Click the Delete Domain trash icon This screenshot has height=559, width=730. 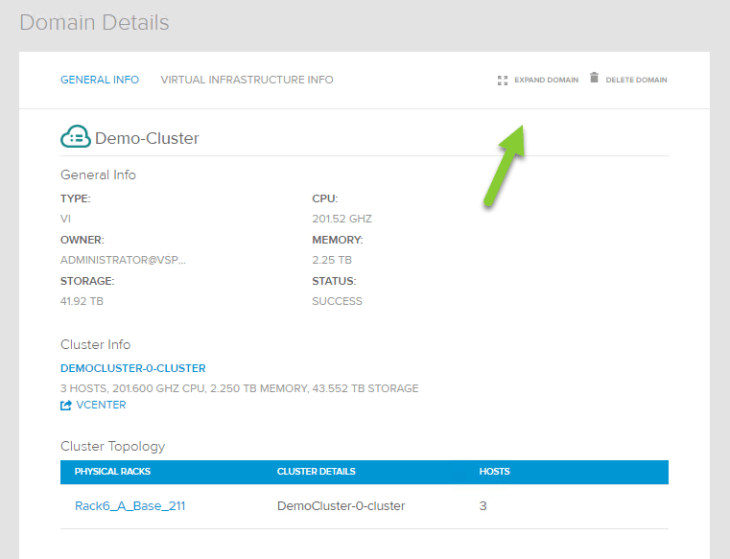pos(594,78)
